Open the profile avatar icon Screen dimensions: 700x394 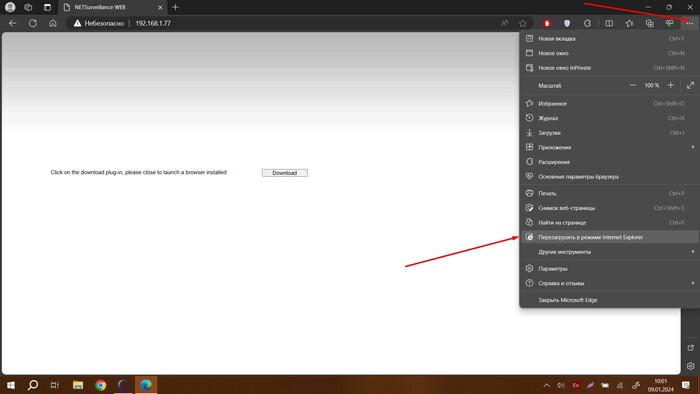pyautogui.click(x=10, y=7)
